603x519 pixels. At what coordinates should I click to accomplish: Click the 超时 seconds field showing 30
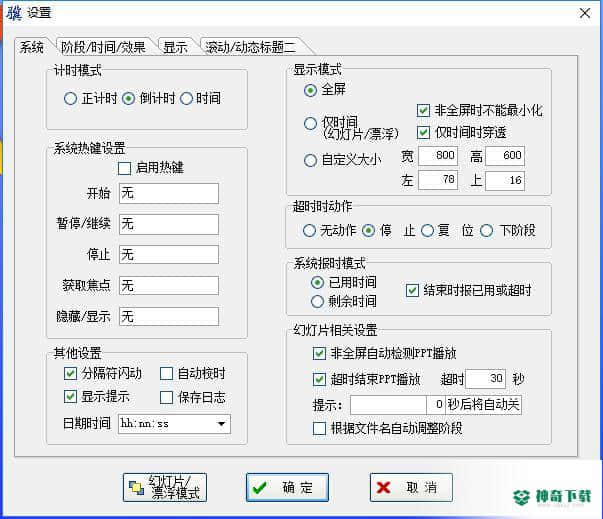[x=485, y=379]
